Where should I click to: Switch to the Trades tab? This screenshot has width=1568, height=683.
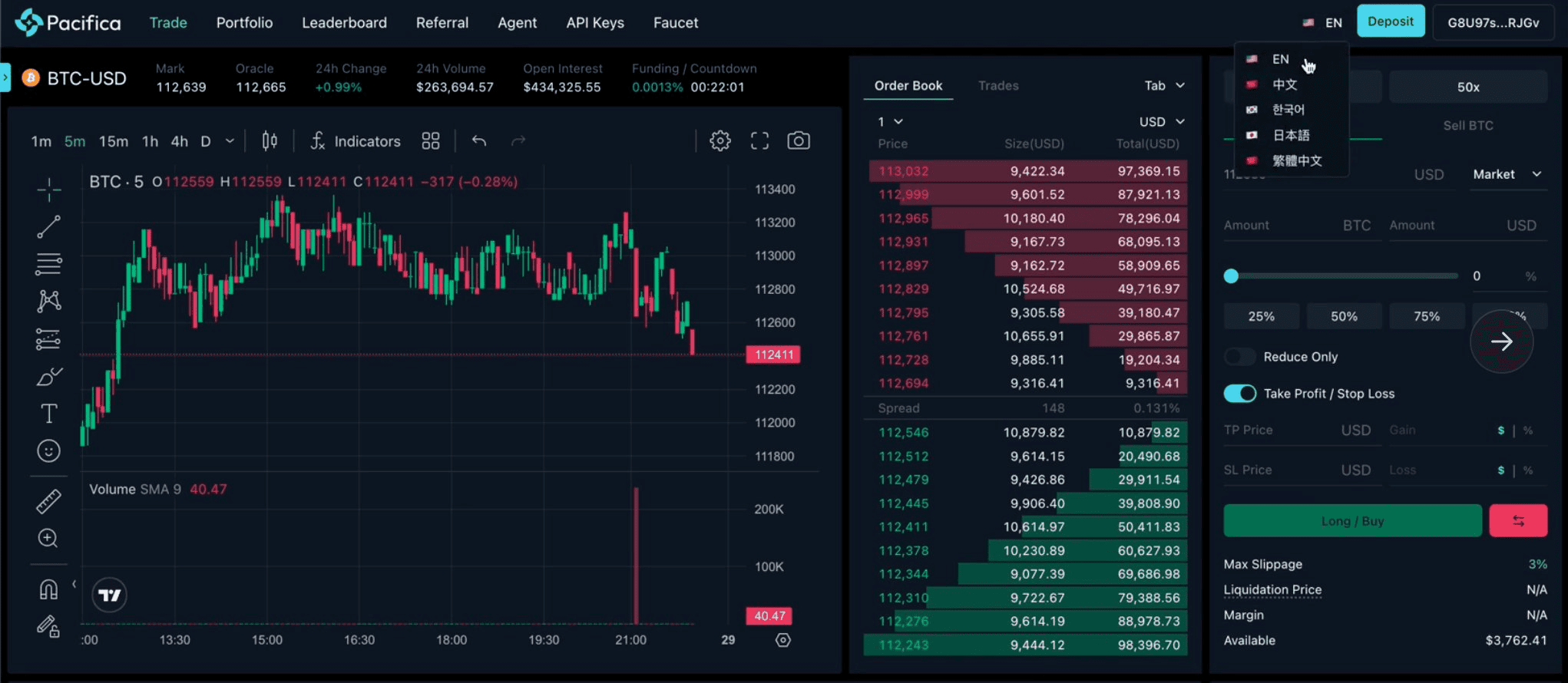coord(998,86)
